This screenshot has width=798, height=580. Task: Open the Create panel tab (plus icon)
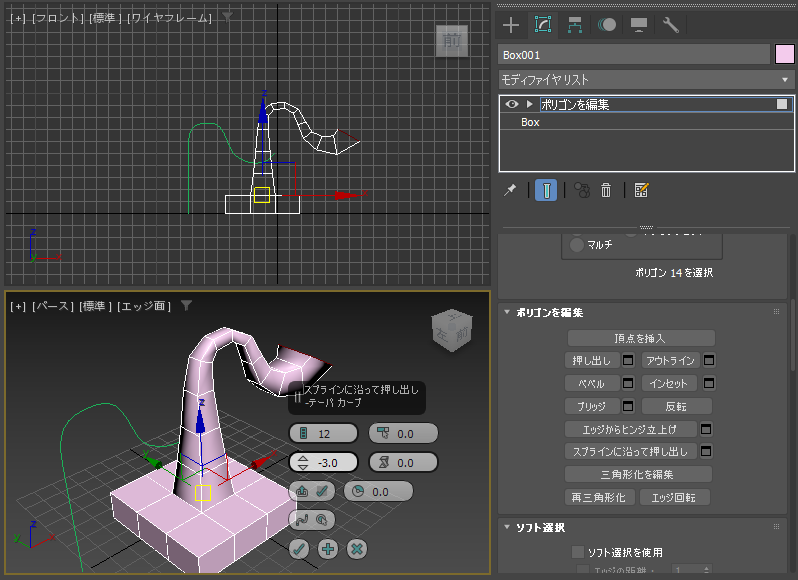click(x=510, y=24)
